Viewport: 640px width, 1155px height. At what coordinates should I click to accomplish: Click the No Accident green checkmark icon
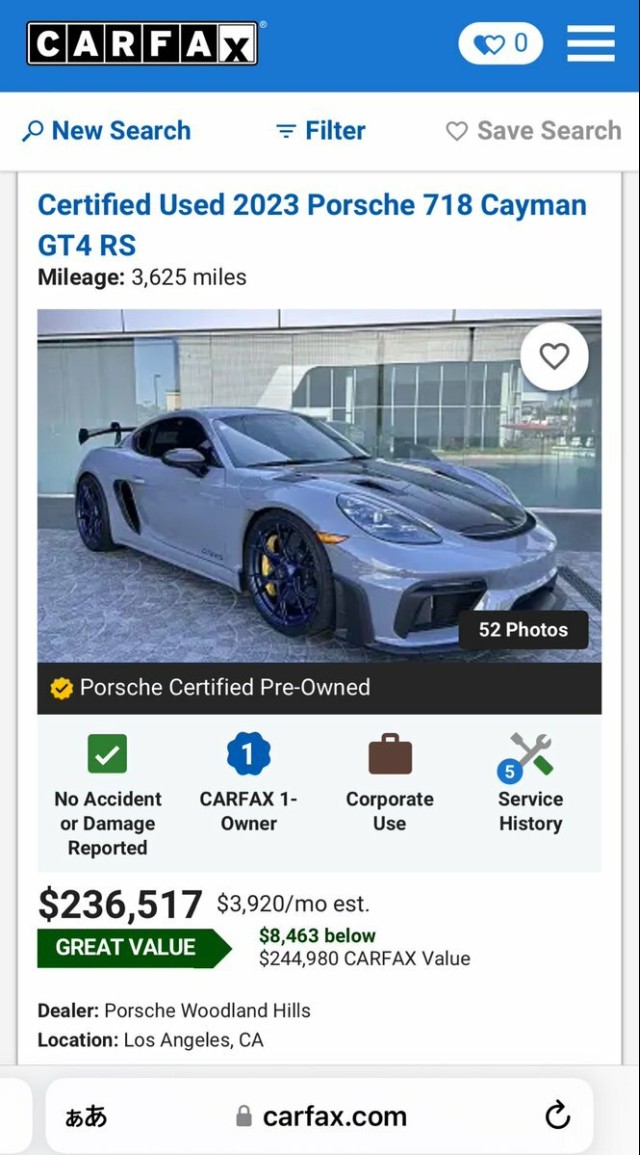coord(108,754)
